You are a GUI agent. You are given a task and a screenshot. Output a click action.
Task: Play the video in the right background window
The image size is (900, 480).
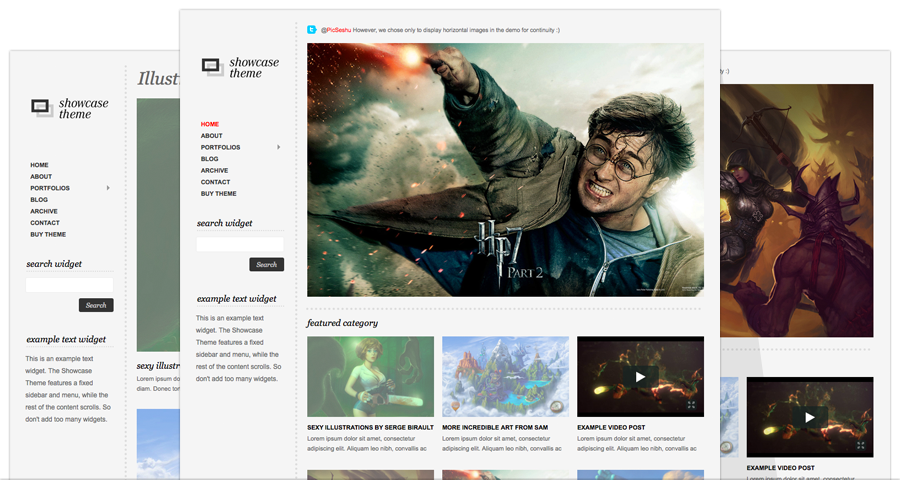[x=809, y=417]
